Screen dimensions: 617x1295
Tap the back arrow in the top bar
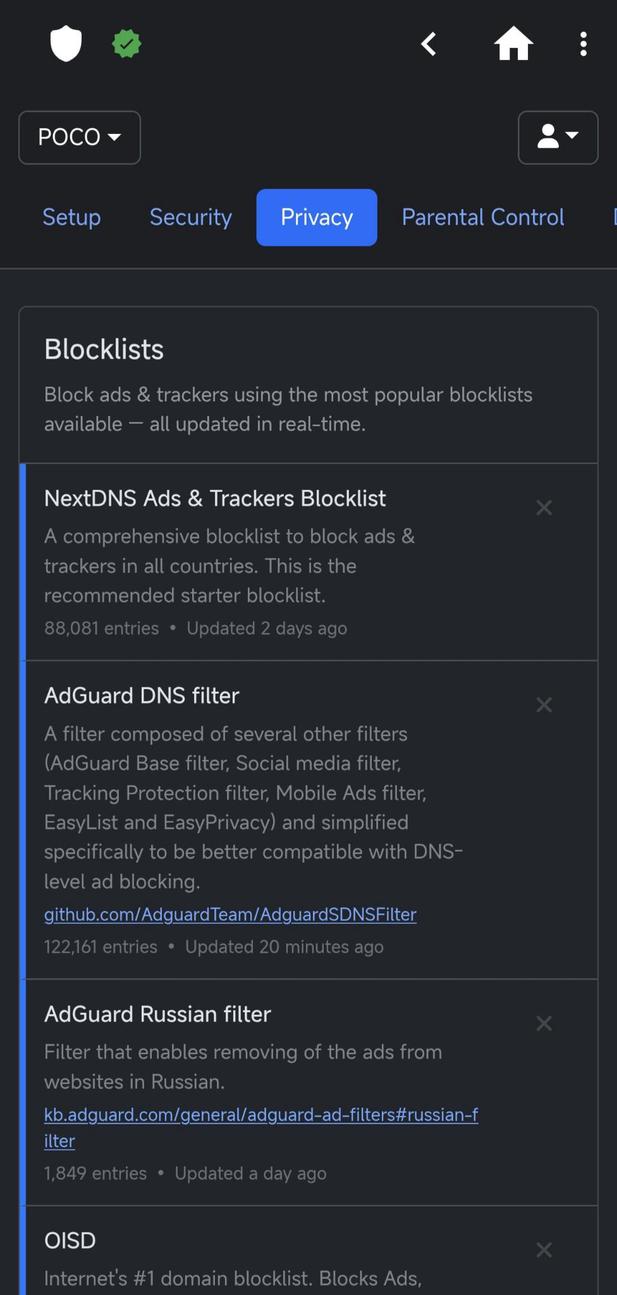(x=428, y=43)
